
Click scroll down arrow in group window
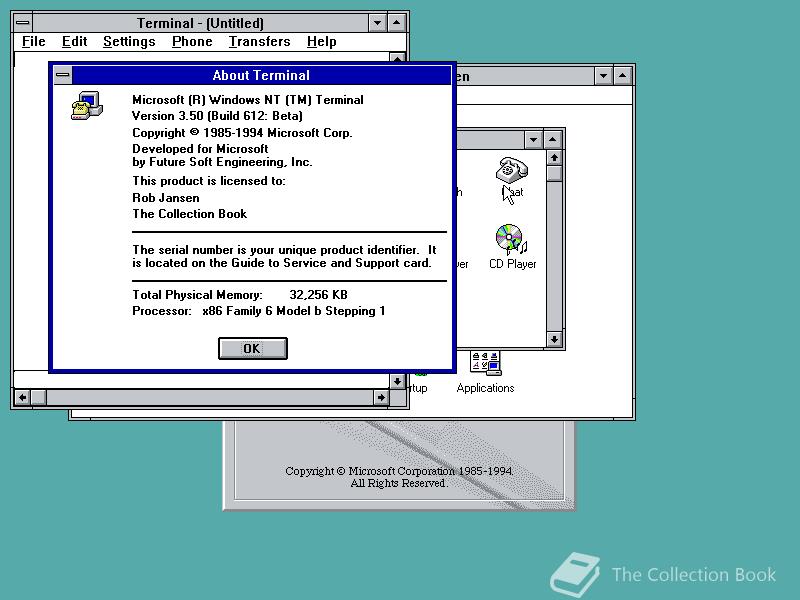554,339
